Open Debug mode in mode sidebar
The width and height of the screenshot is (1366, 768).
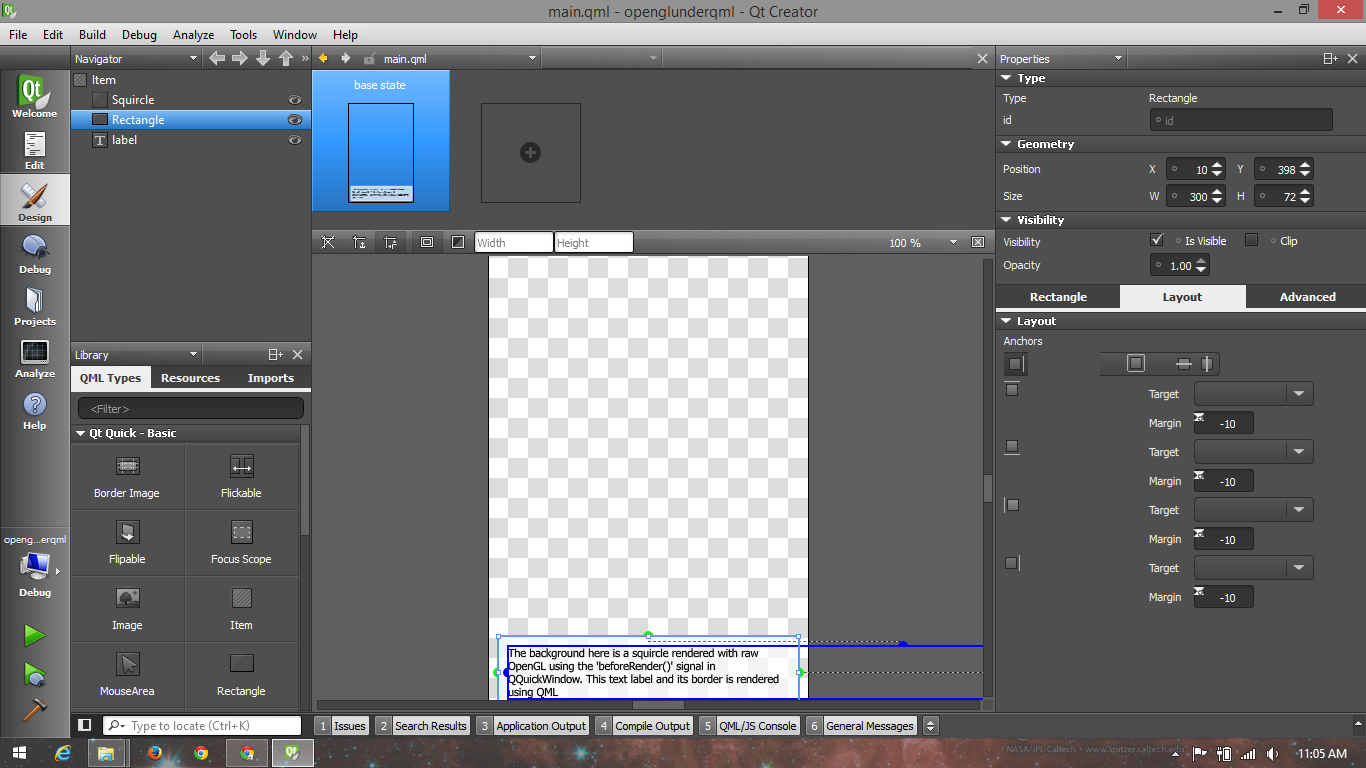pyautogui.click(x=35, y=253)
